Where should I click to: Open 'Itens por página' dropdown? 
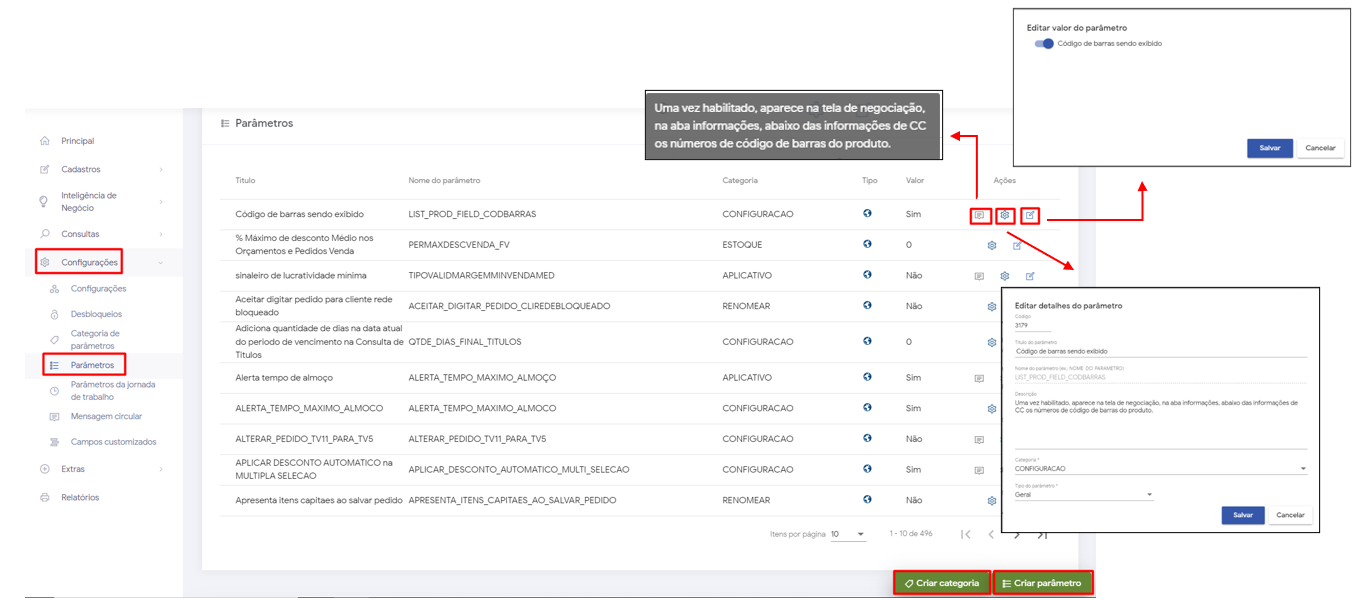coord(847,534)
